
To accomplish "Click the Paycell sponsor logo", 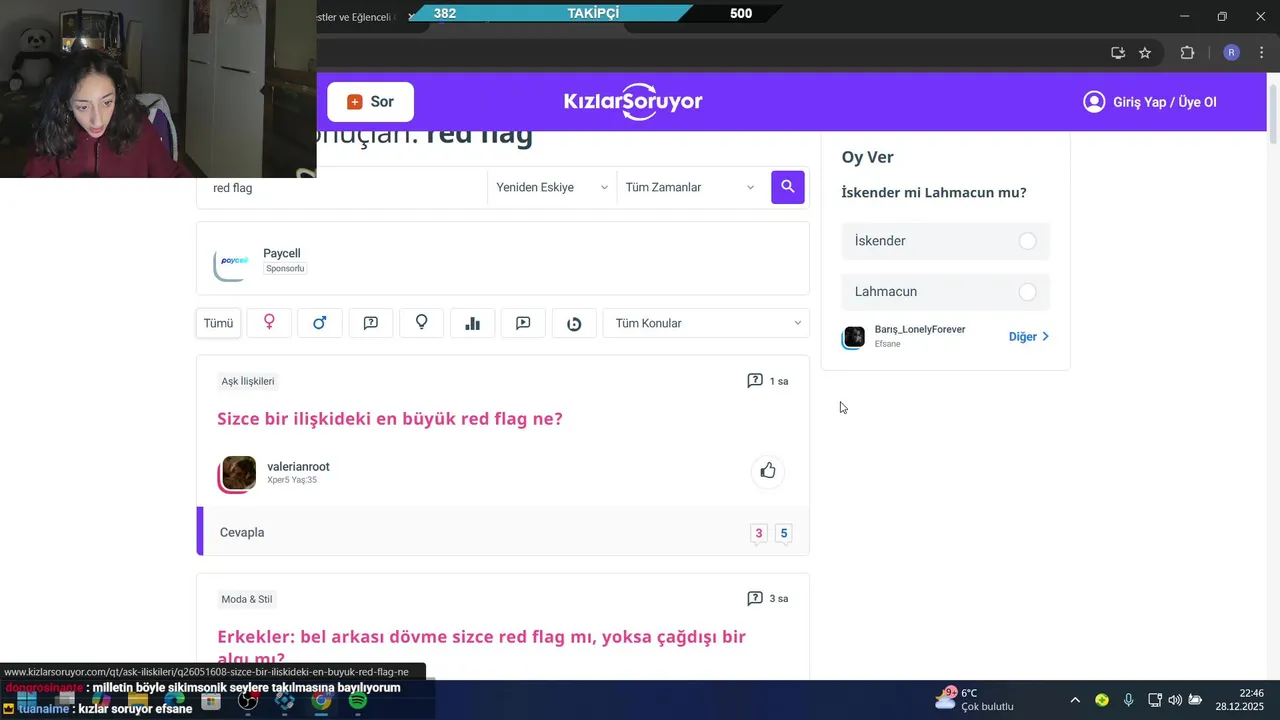I will pyautogui.click(x=232, y=262).
